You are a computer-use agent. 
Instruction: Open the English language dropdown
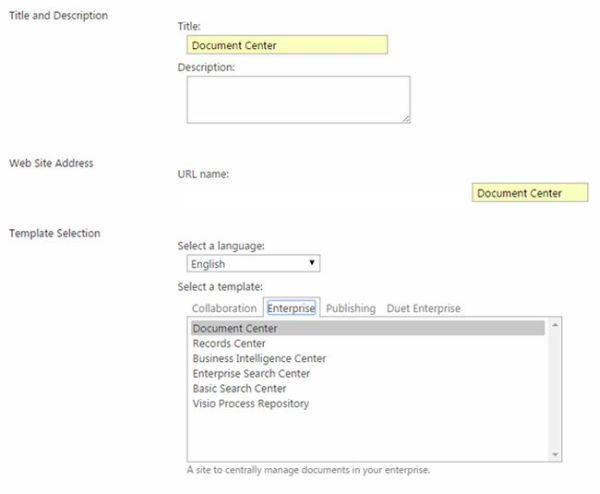point(253,264)
